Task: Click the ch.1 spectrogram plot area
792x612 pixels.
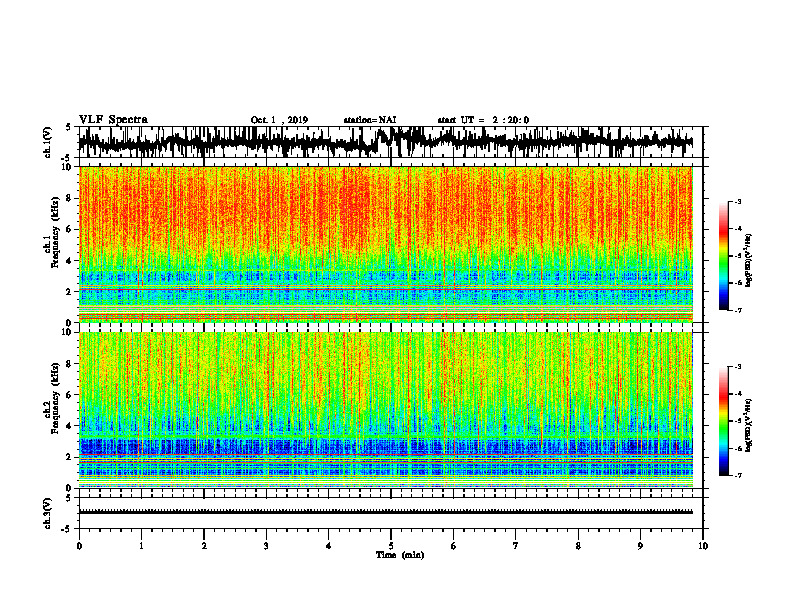Action: pos(386,244)
